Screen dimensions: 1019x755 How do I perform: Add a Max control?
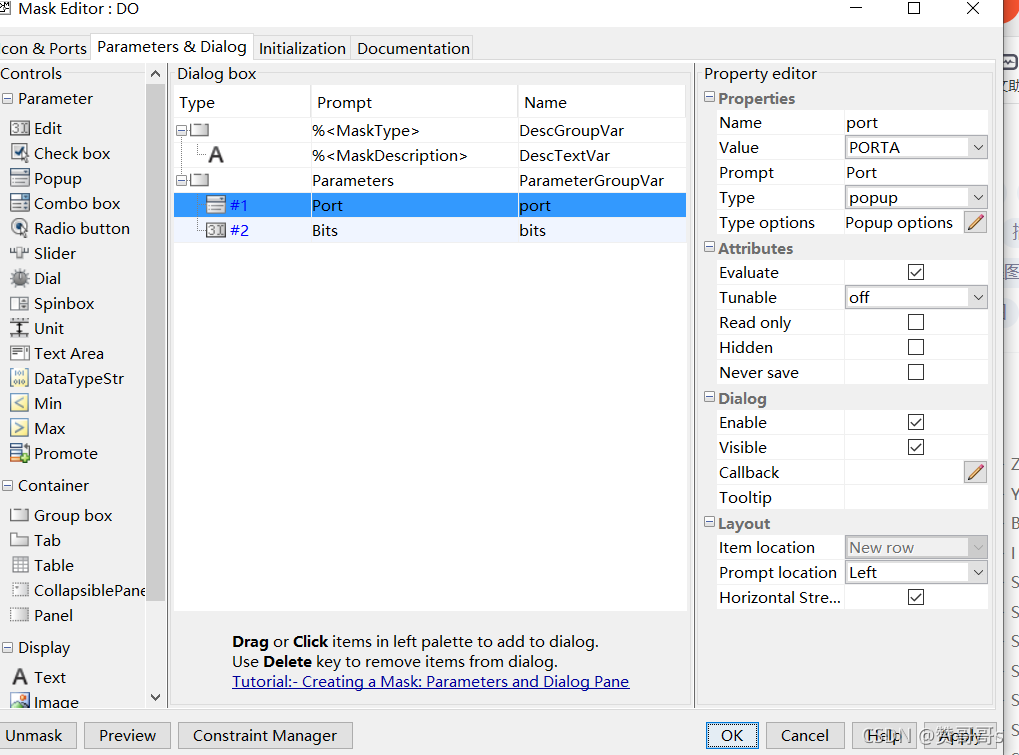pos(38,428)
